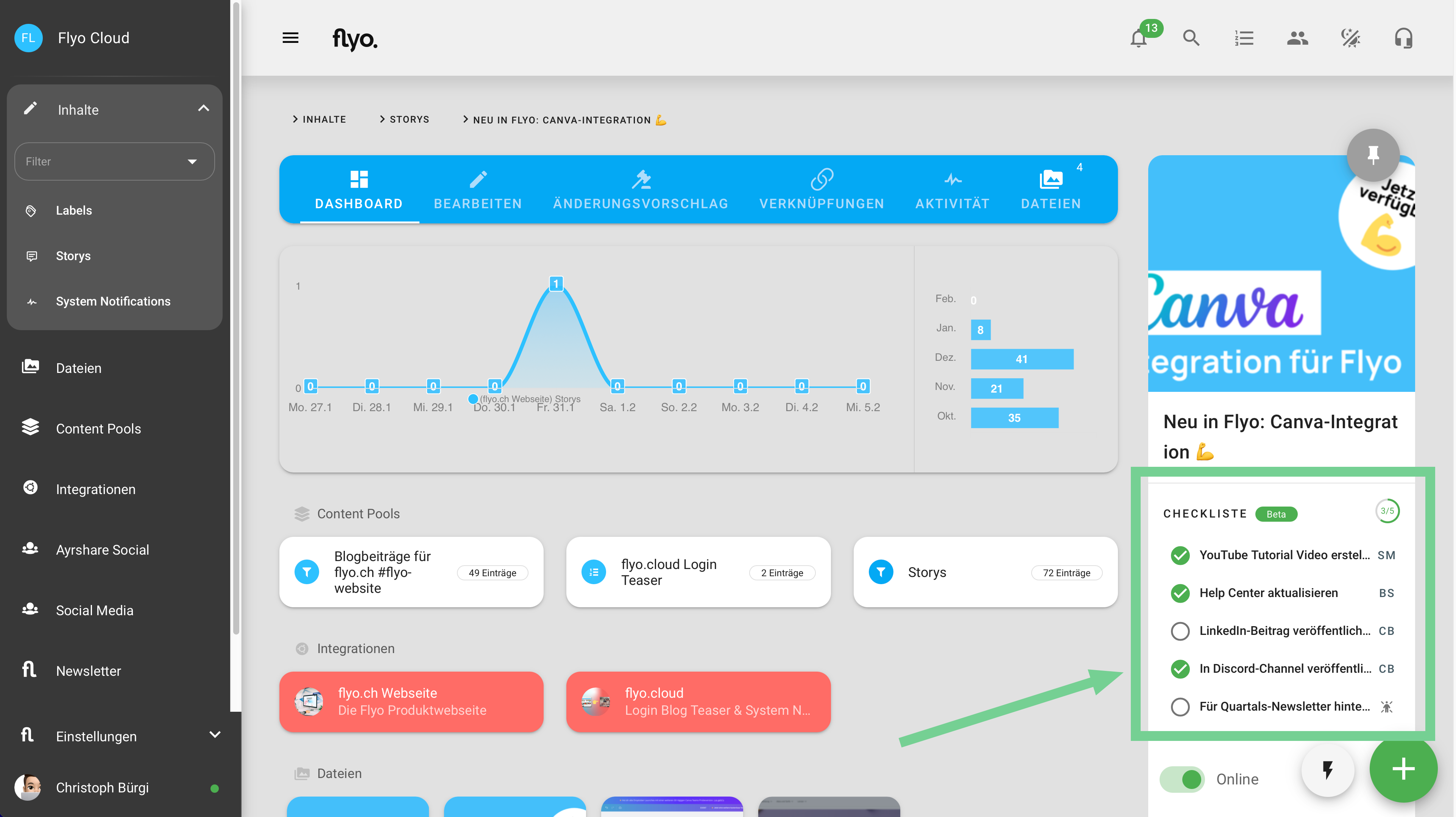The height and width of the screenshot is (817, 1456).
Task: Click the assignee icon on Quartals-Newsletter item
Action: point(1386,707)
